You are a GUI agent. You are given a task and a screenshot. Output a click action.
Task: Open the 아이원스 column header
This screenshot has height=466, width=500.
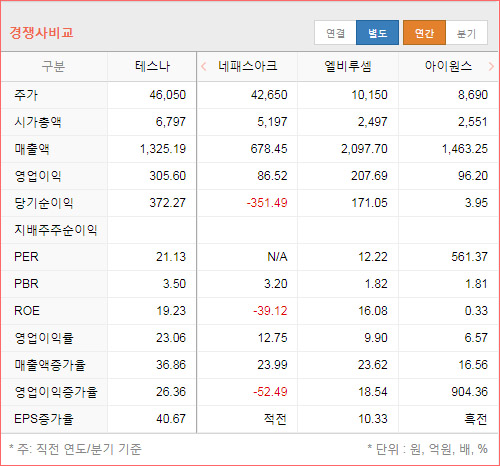(448, 66)
